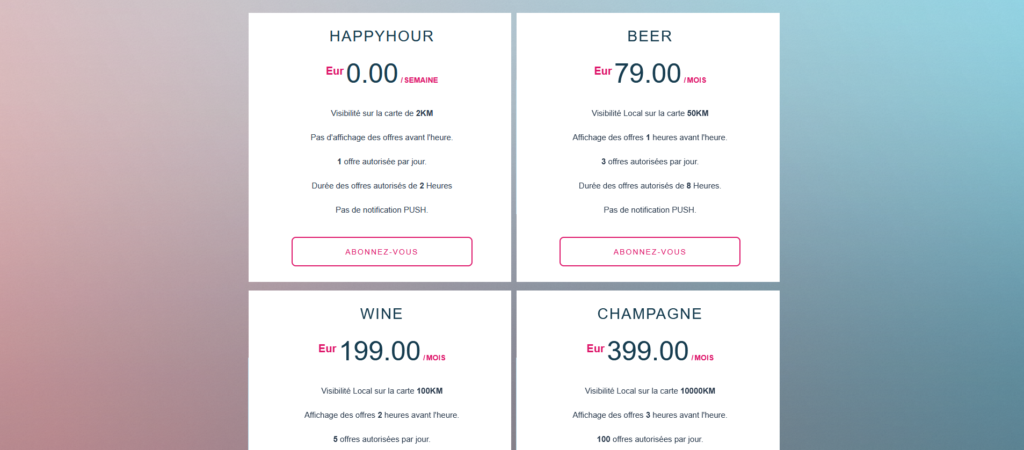Click the 100KM local visibility line
Image resolution: width=1024 pixels, height=450 pixels.
(381, 391)
